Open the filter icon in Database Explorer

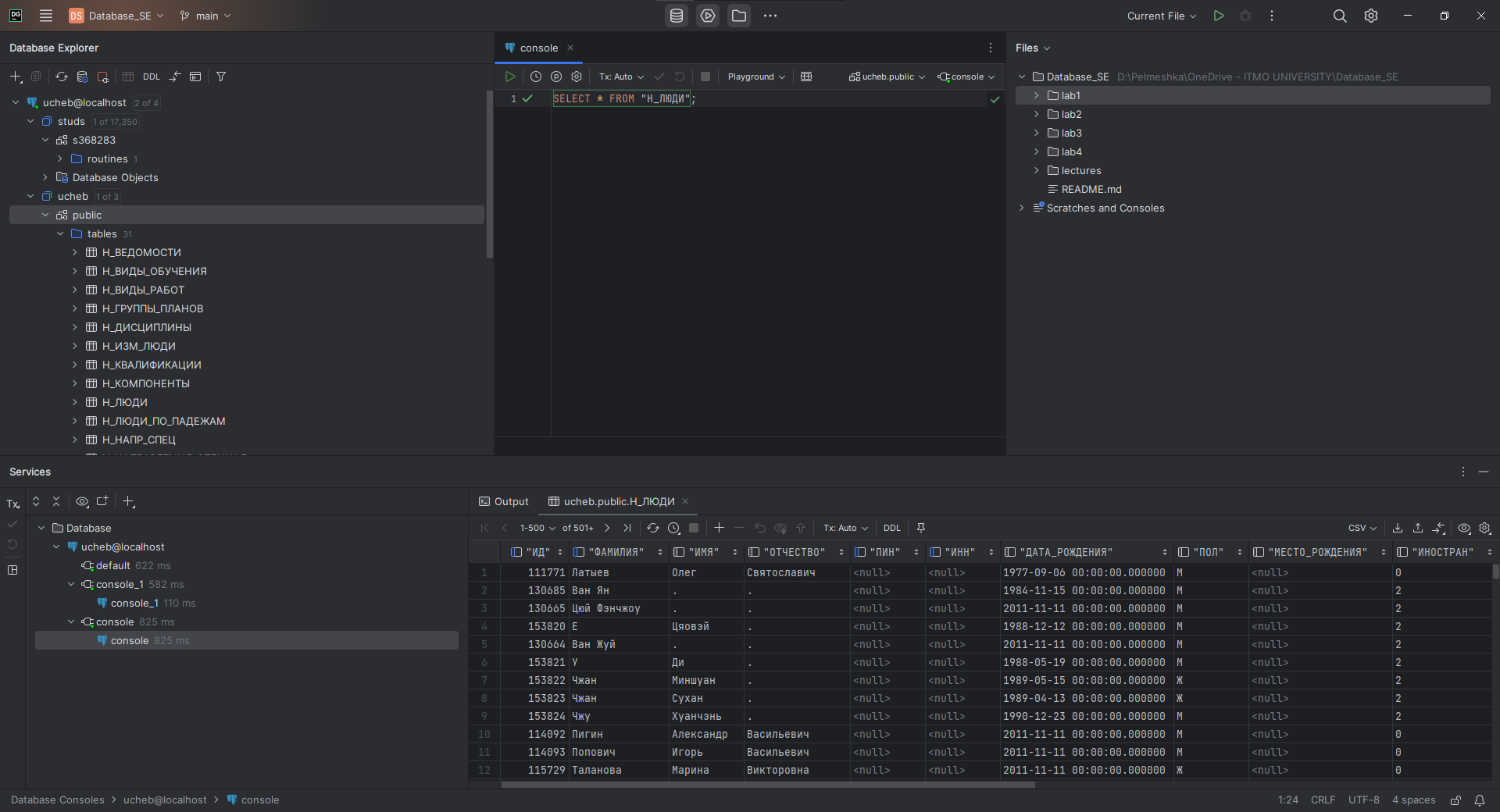coord(221,77)
